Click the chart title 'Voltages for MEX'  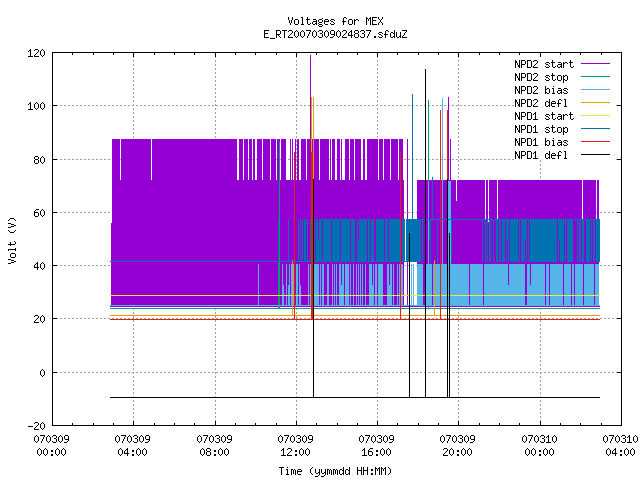(335, 21)
